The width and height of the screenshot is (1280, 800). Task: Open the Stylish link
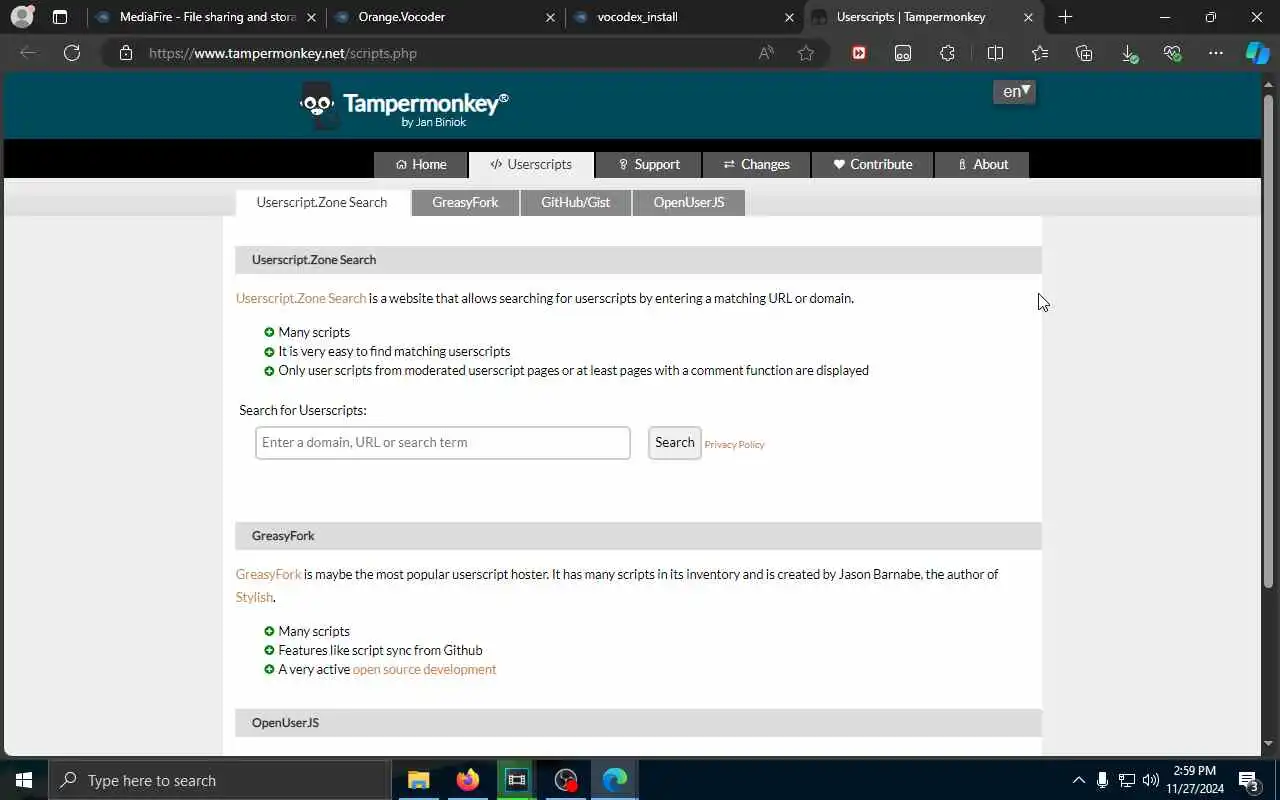254,597
